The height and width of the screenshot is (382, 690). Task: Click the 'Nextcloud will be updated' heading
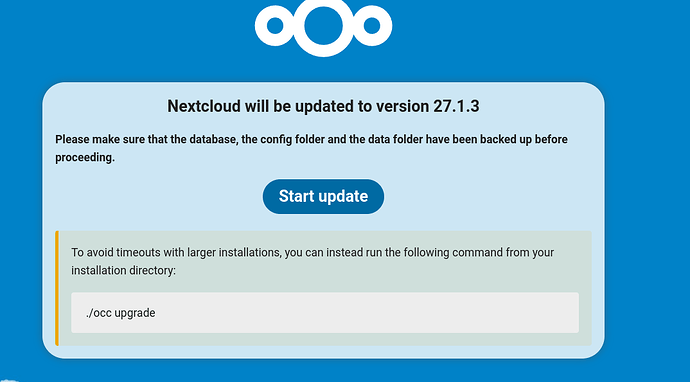[x=323, y=107]
